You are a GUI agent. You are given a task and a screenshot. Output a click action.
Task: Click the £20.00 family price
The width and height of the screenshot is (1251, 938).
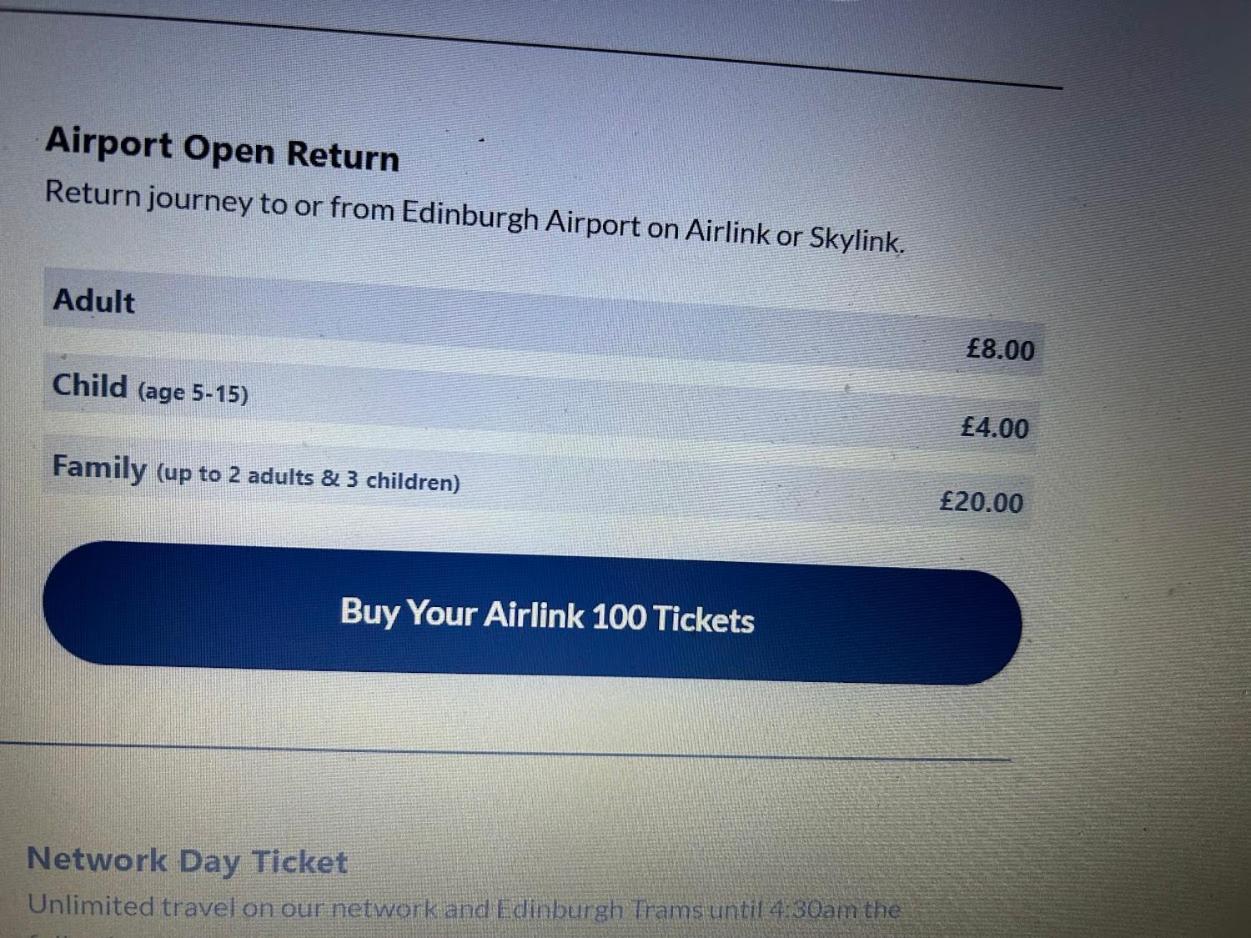tap(981, 502)
